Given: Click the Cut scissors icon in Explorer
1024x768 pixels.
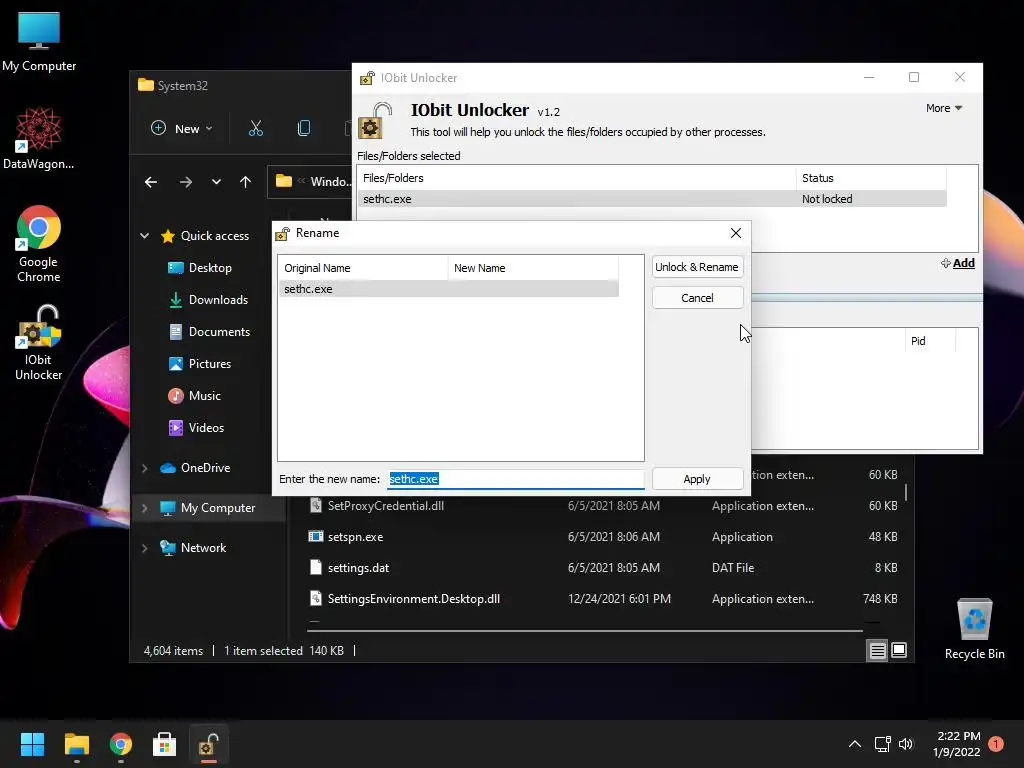Looking at the screenshot, I should pyautogui.click(x=256, y=129).
